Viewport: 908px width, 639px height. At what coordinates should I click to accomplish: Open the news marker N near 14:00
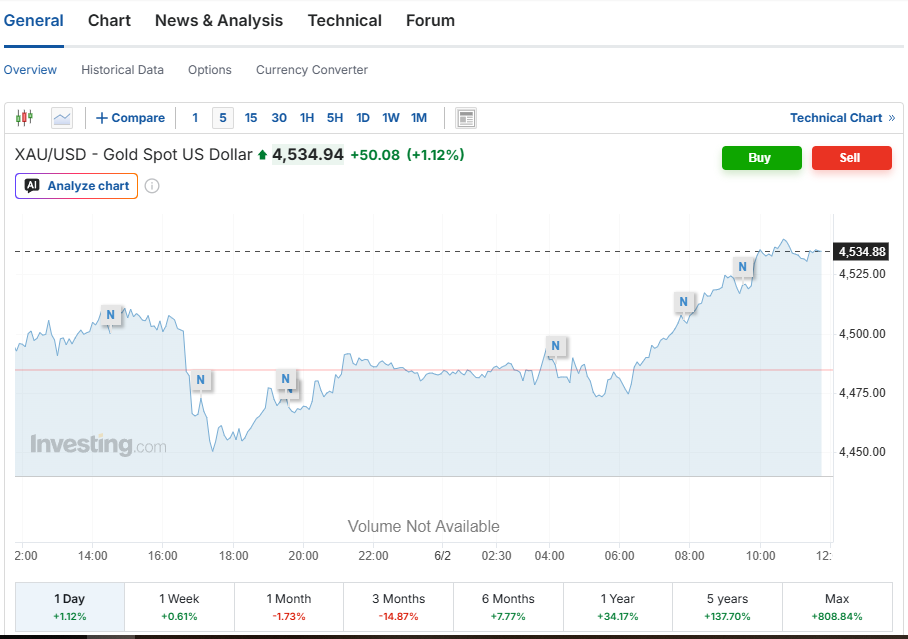[111, 315]
